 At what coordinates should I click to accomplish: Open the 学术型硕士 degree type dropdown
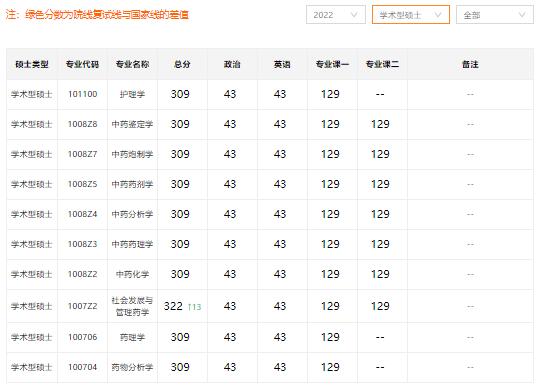(x=411, y=15)
